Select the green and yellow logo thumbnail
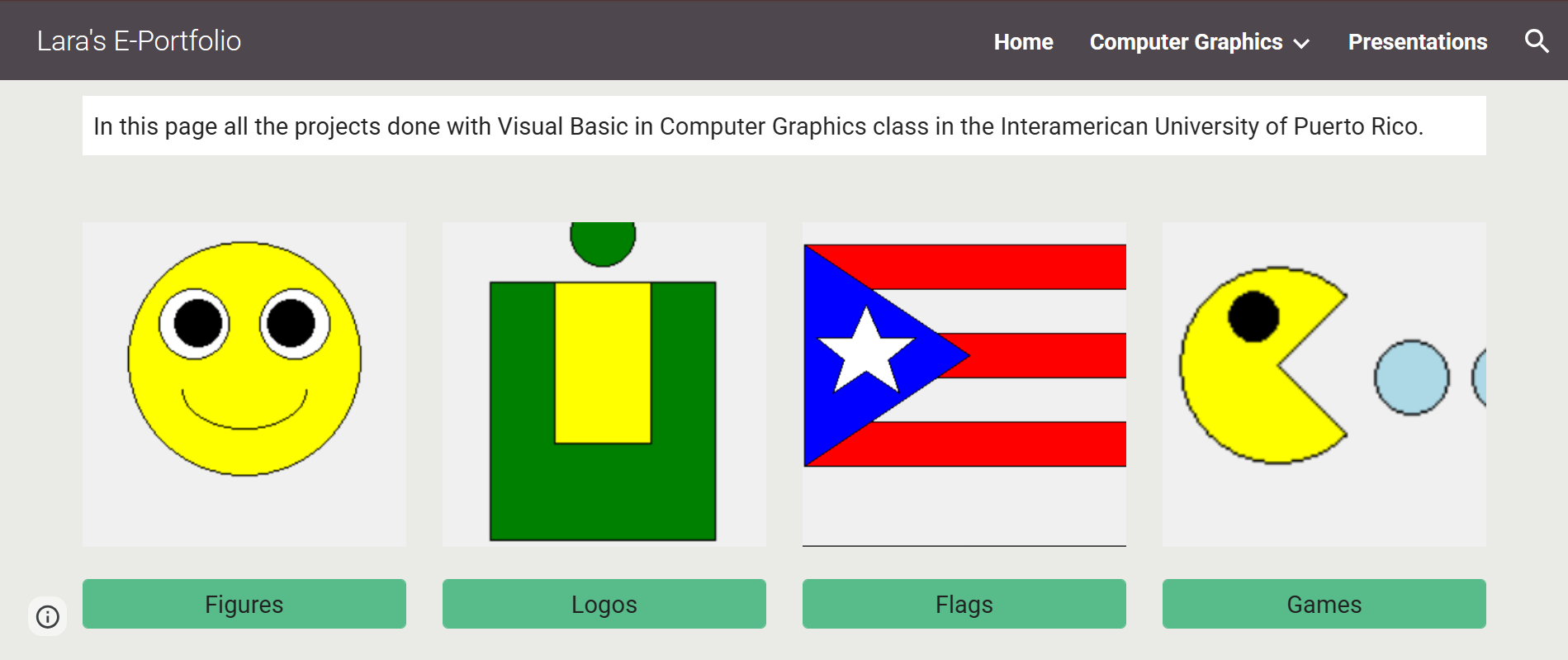 [x=604, y=384]
